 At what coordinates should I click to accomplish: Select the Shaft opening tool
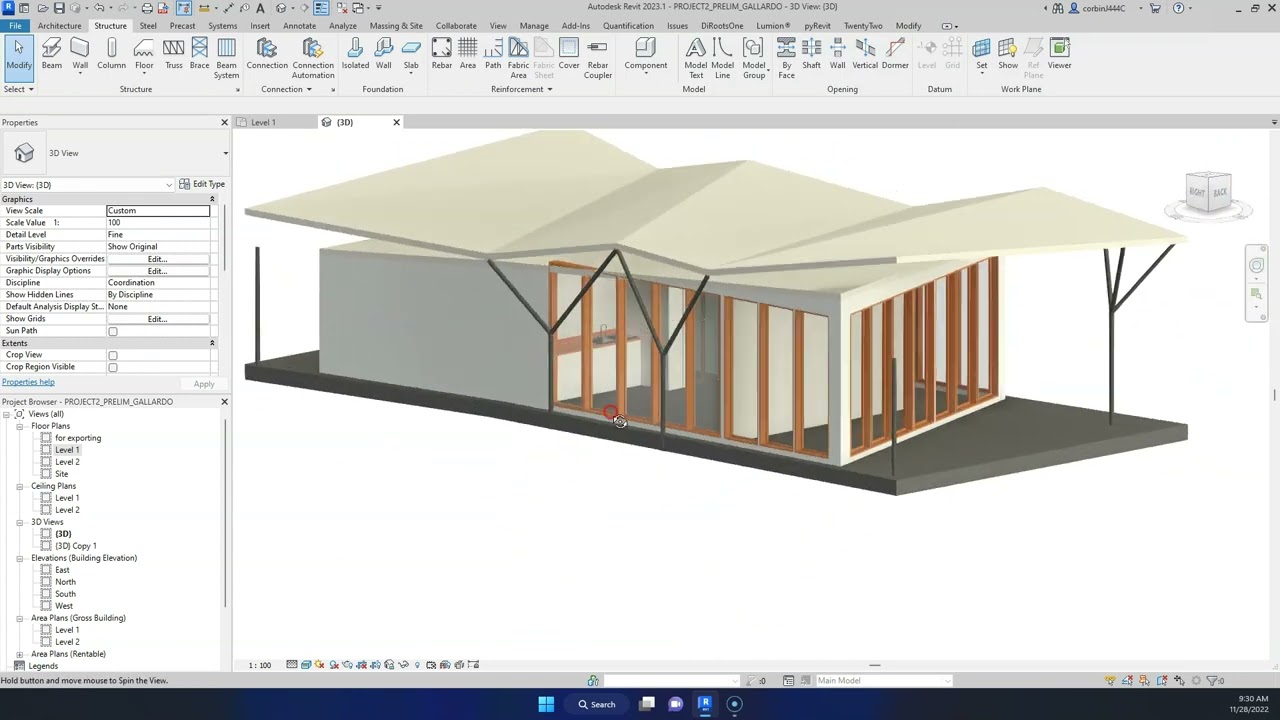(811, 54)
